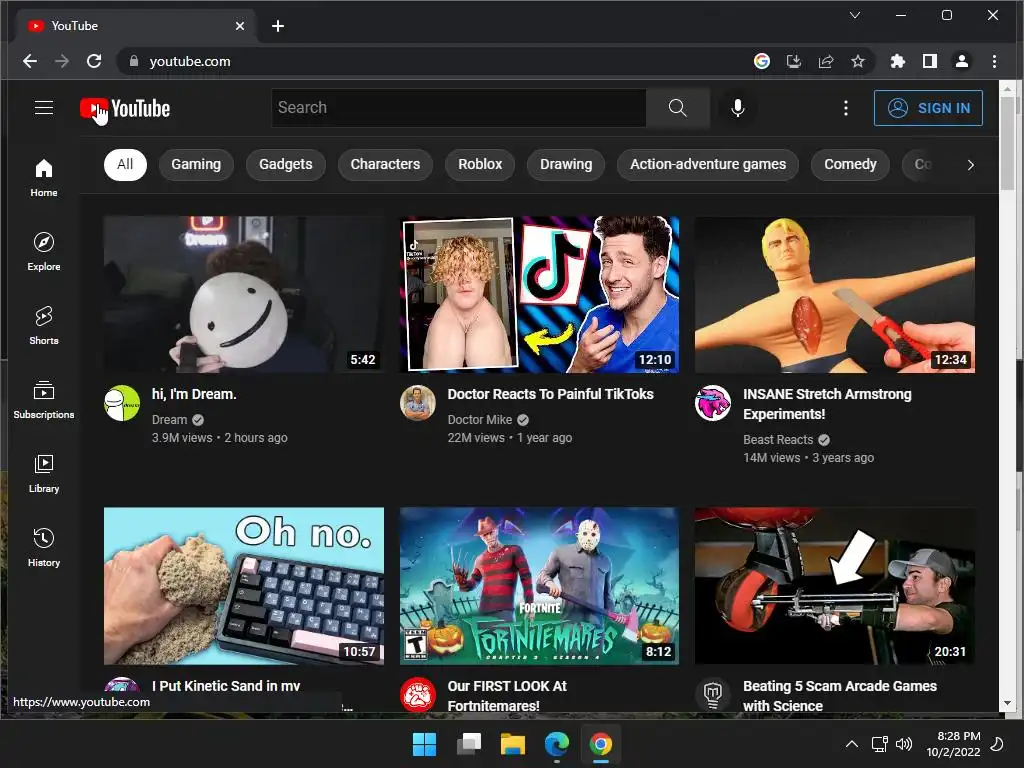This screenshot has height=768, width=1024.
Task: Open Chrome three-dot menu
Action: point(995,61)
